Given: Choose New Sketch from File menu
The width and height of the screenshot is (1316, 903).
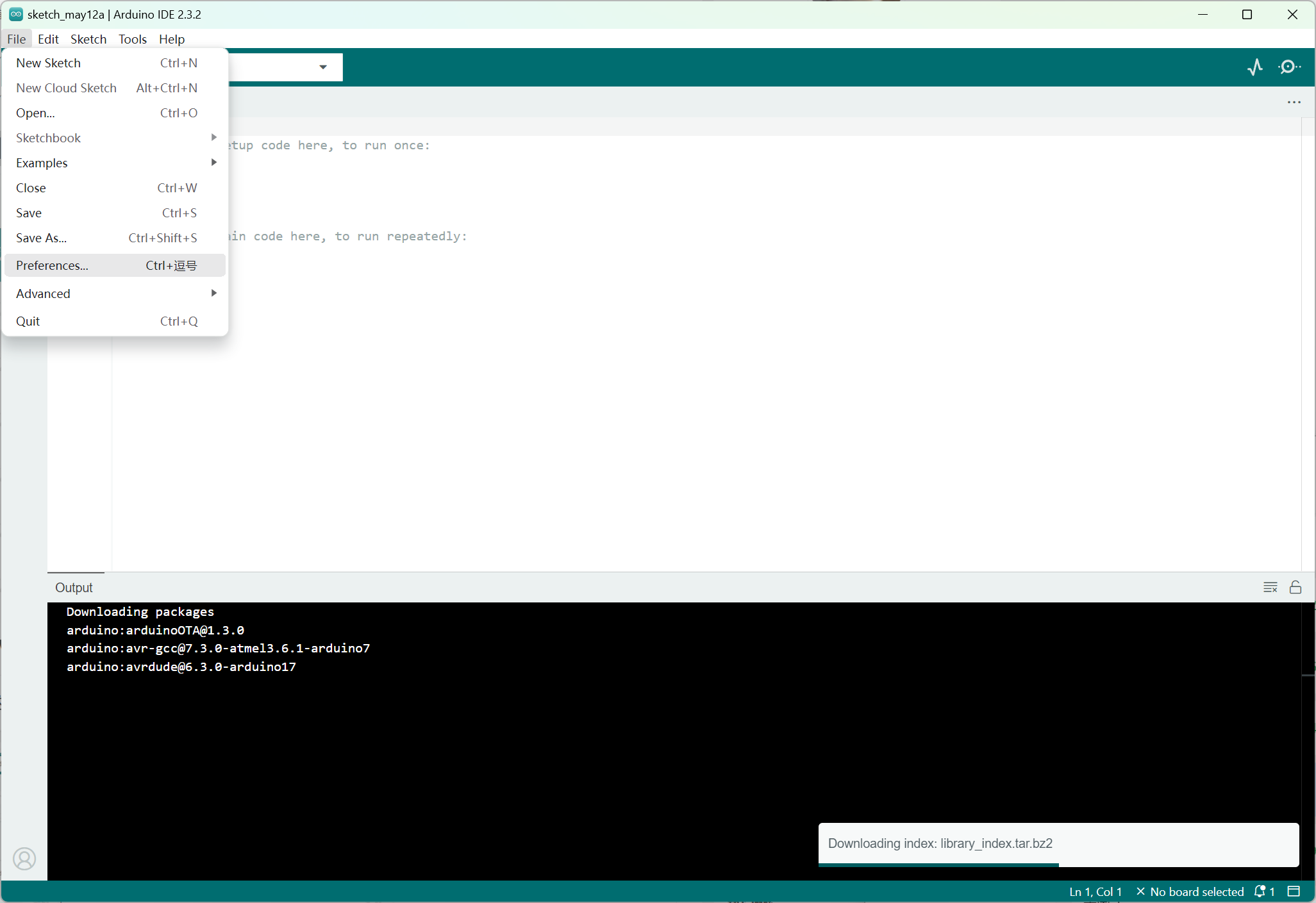Looking at the screenshot, I should (115, 63).
